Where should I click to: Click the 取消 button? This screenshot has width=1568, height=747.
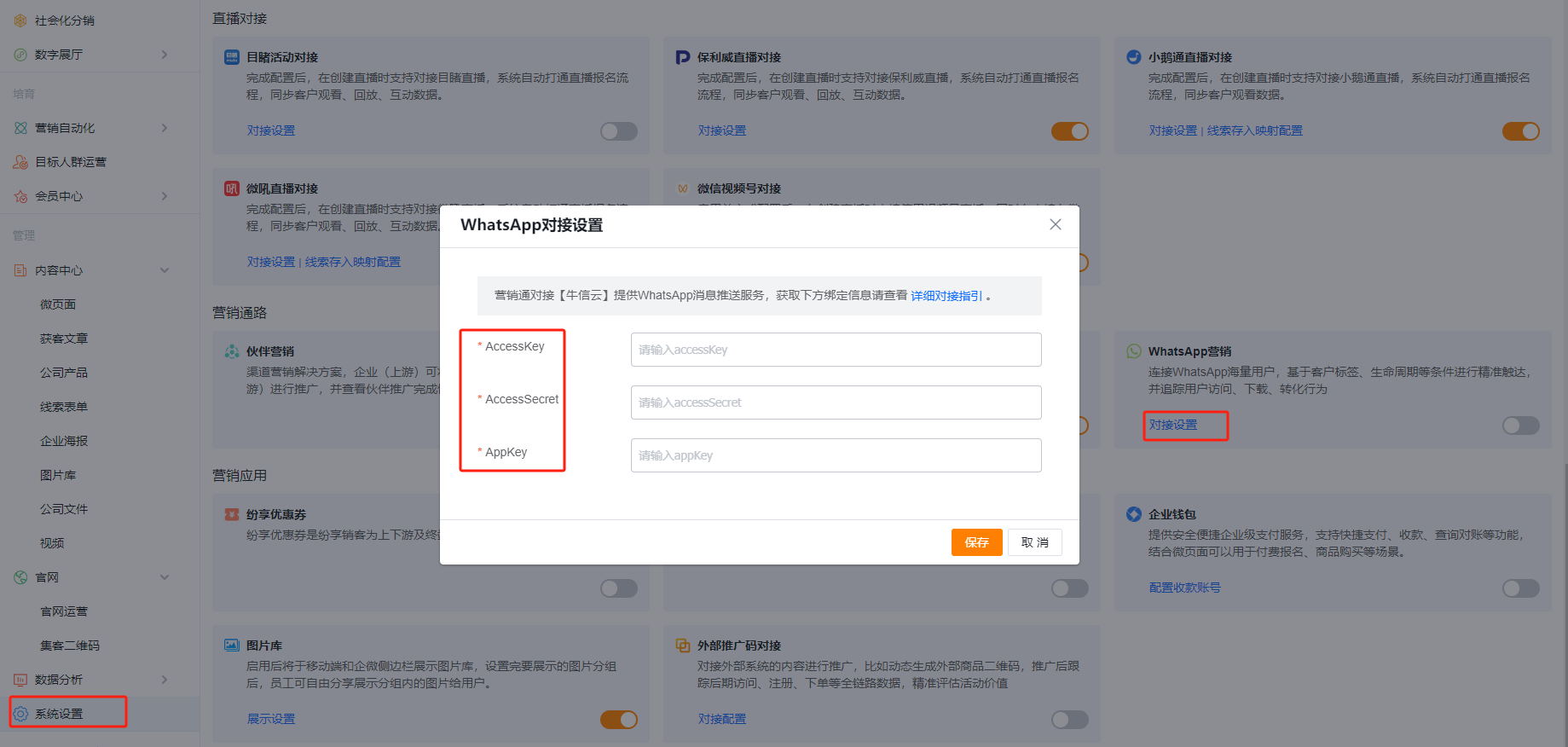[x=1035, y=542]
